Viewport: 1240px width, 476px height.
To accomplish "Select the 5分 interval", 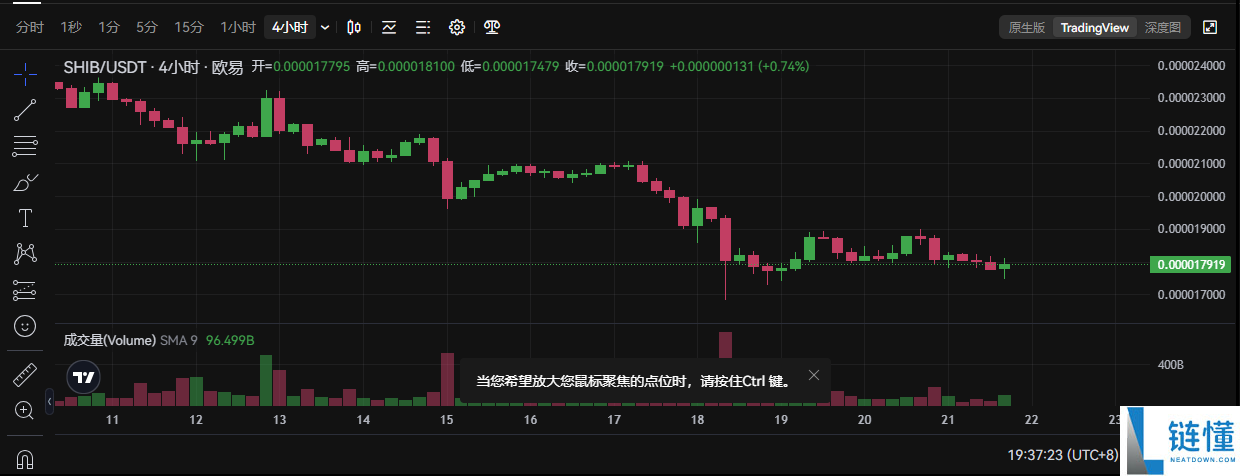I will pyautogui.click(x=147, y=27).
